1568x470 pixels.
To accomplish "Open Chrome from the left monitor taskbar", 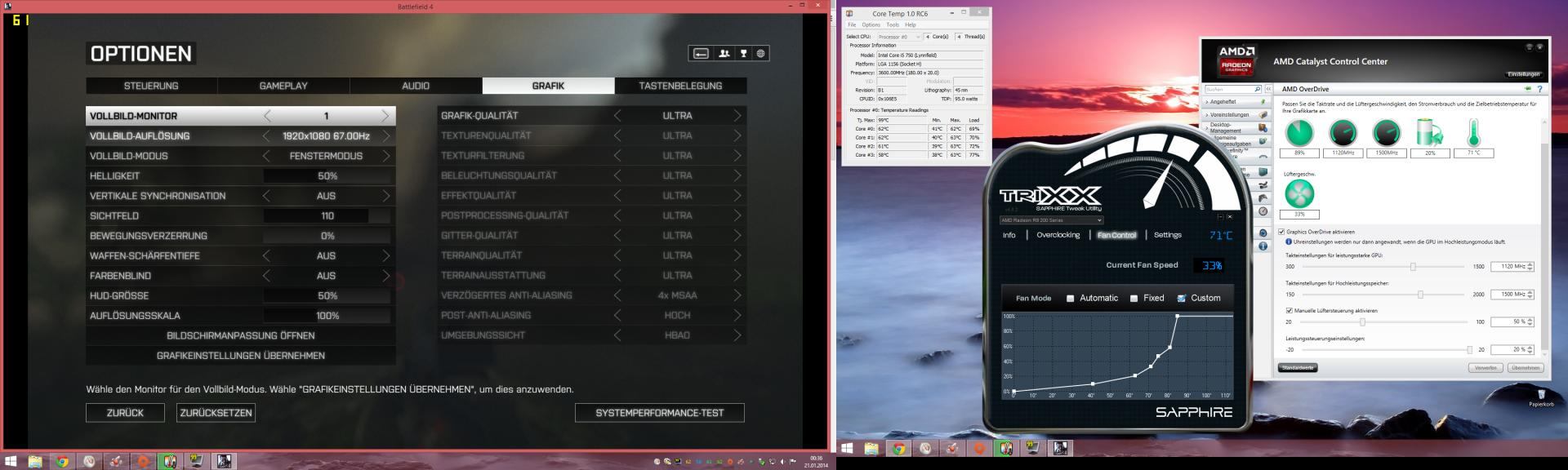I will pyautogui.click(x=61, y=461).
